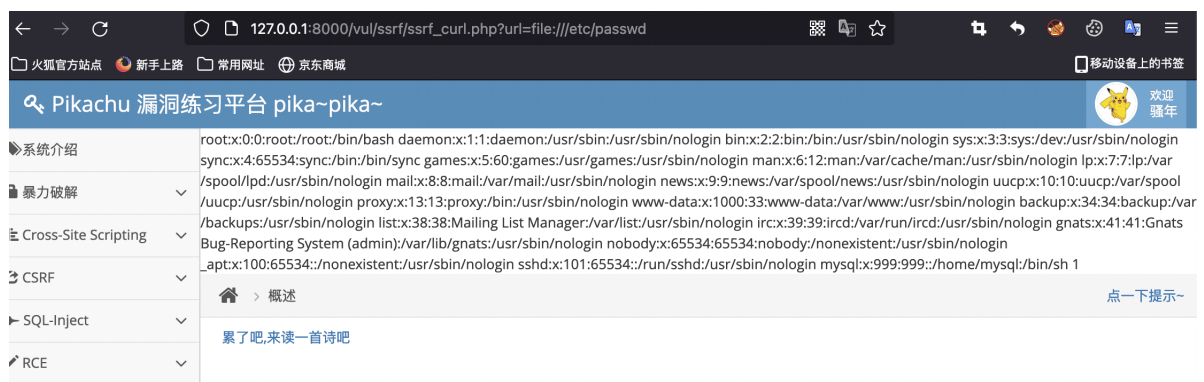Open the 系统介绍 sidebar item
Image resolution: width=1204 pixels, height=382 pixels.
(99, 149)
